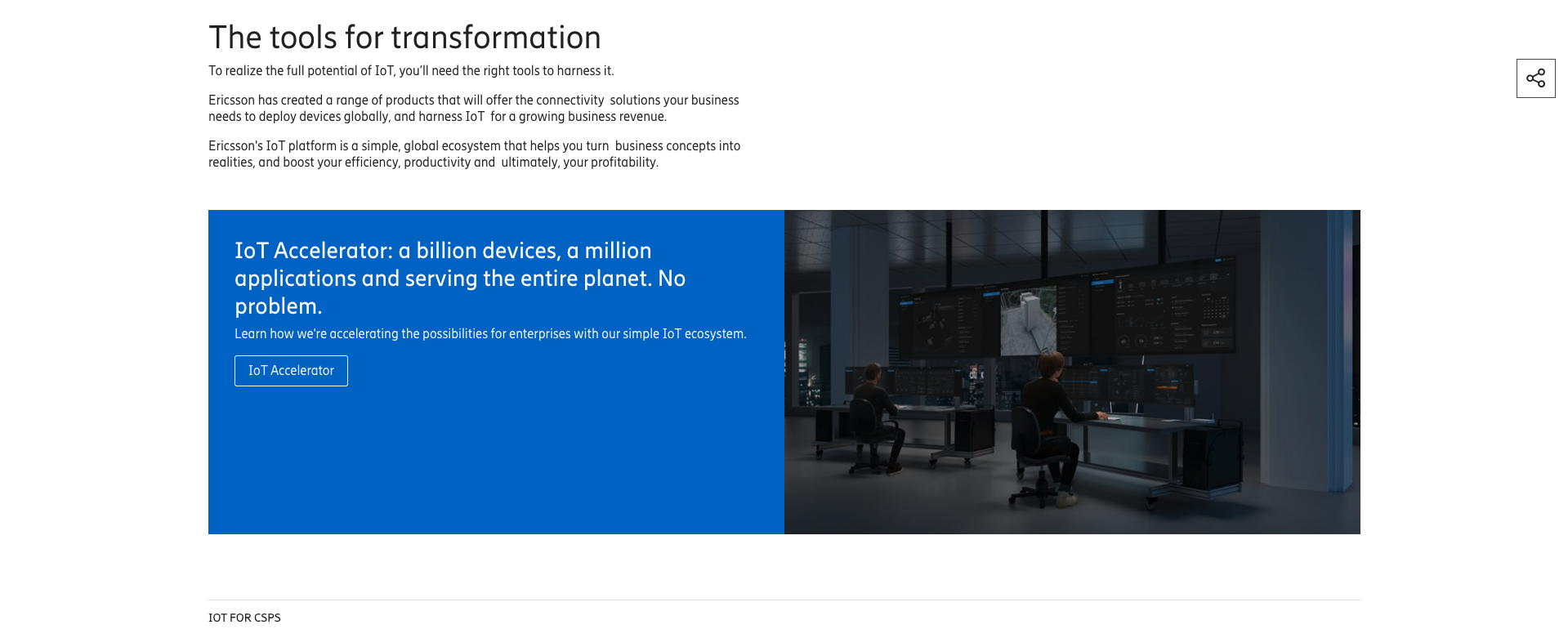Click the 'IoT Accelerator: a billion devices' headline
This screenshot has height=638, width=1568.
click(x=460, y=278)
